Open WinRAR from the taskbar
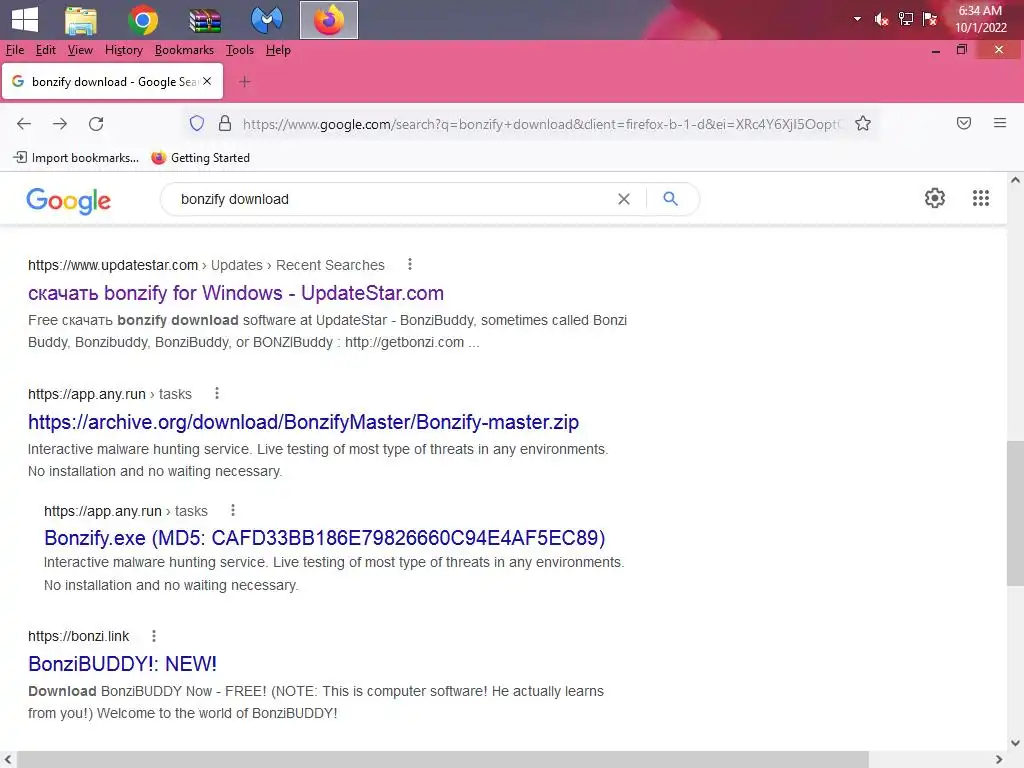This screenshot has height=768, width=1024. [x=205, y=20]
